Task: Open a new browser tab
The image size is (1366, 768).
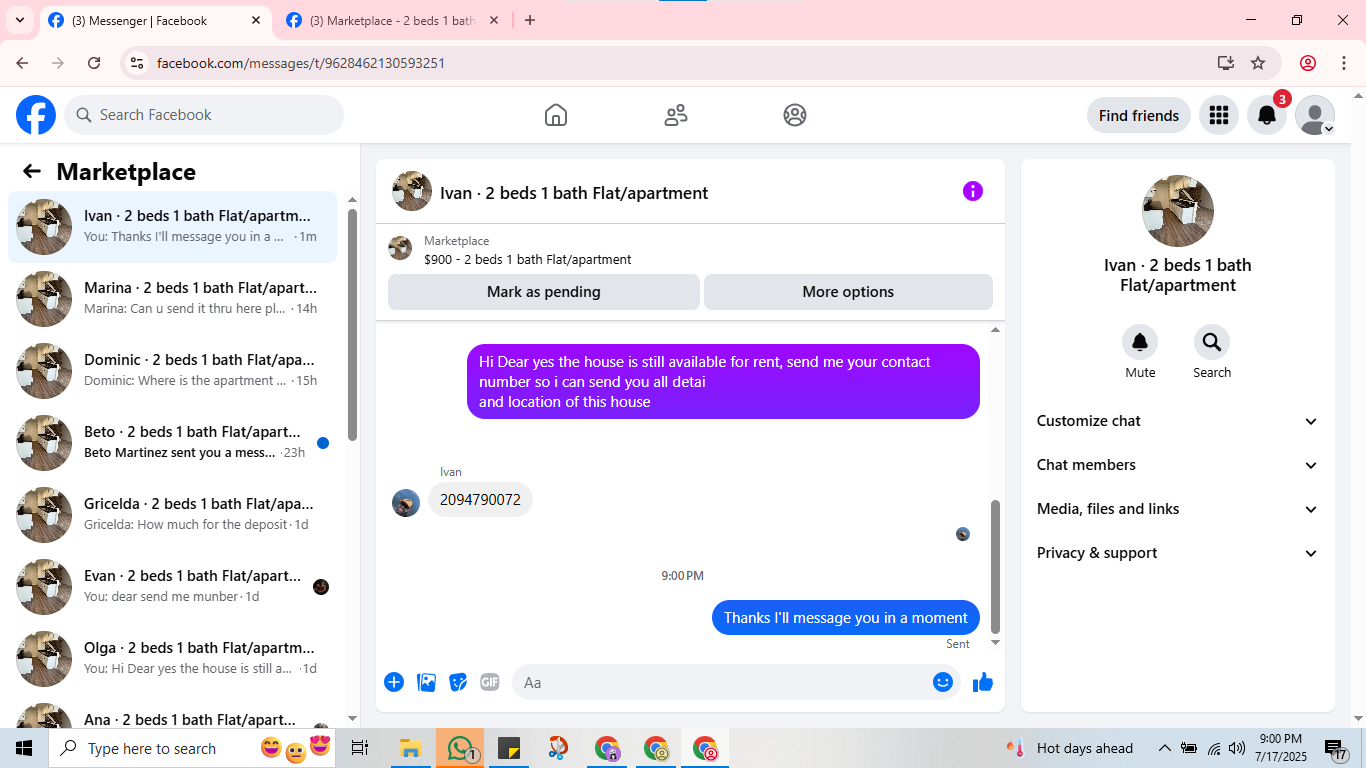Action: [530, 20]
